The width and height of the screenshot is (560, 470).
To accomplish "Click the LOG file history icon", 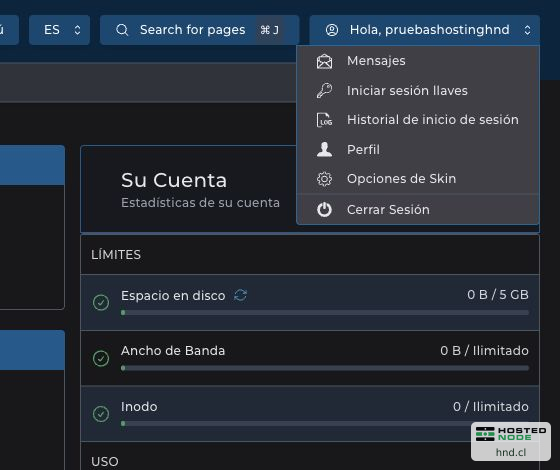I will (x=324, y=120).
